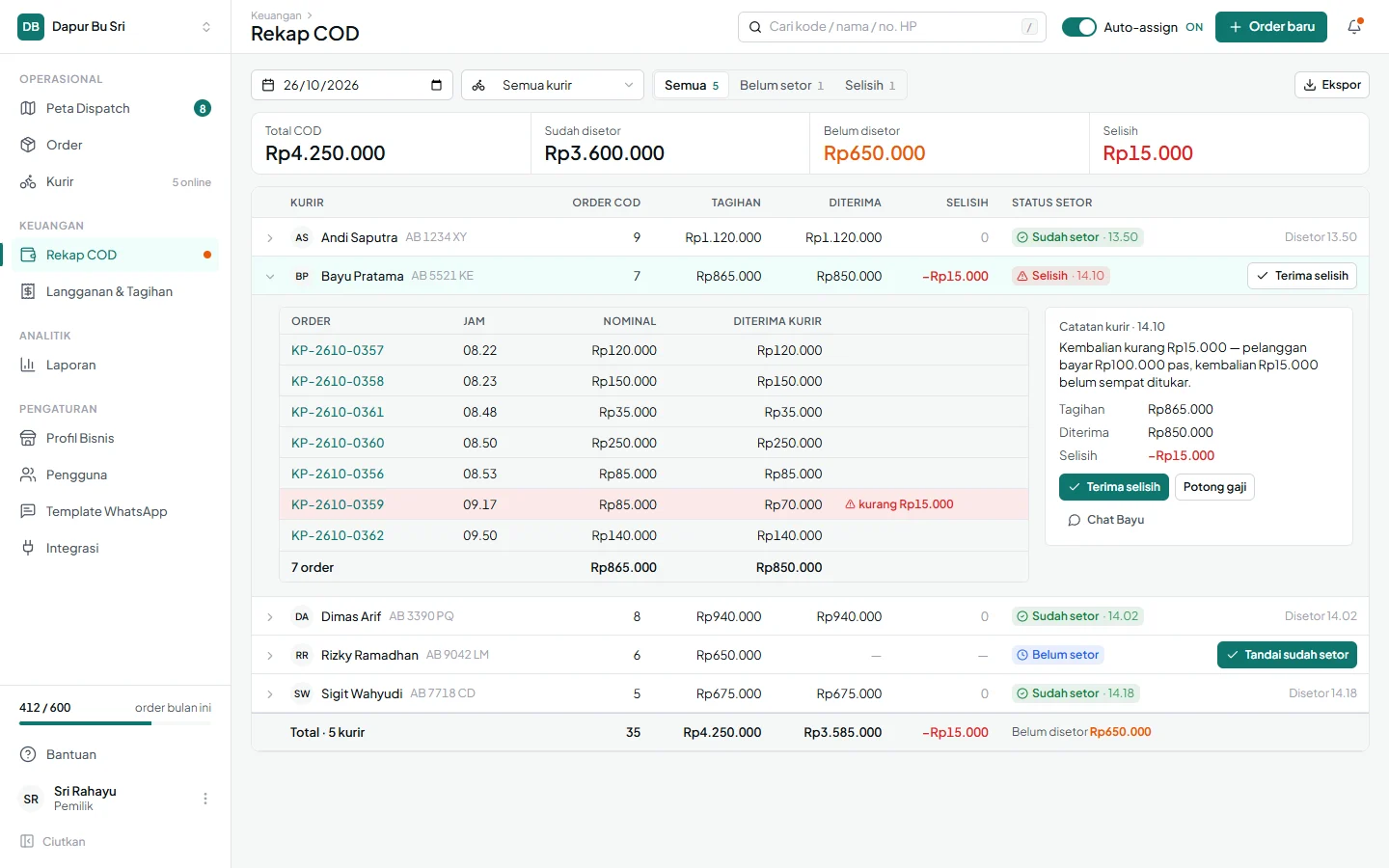This screenshot has height=868, width=1389.
Task: Open the notifications bell
Action: (1354, 27)
